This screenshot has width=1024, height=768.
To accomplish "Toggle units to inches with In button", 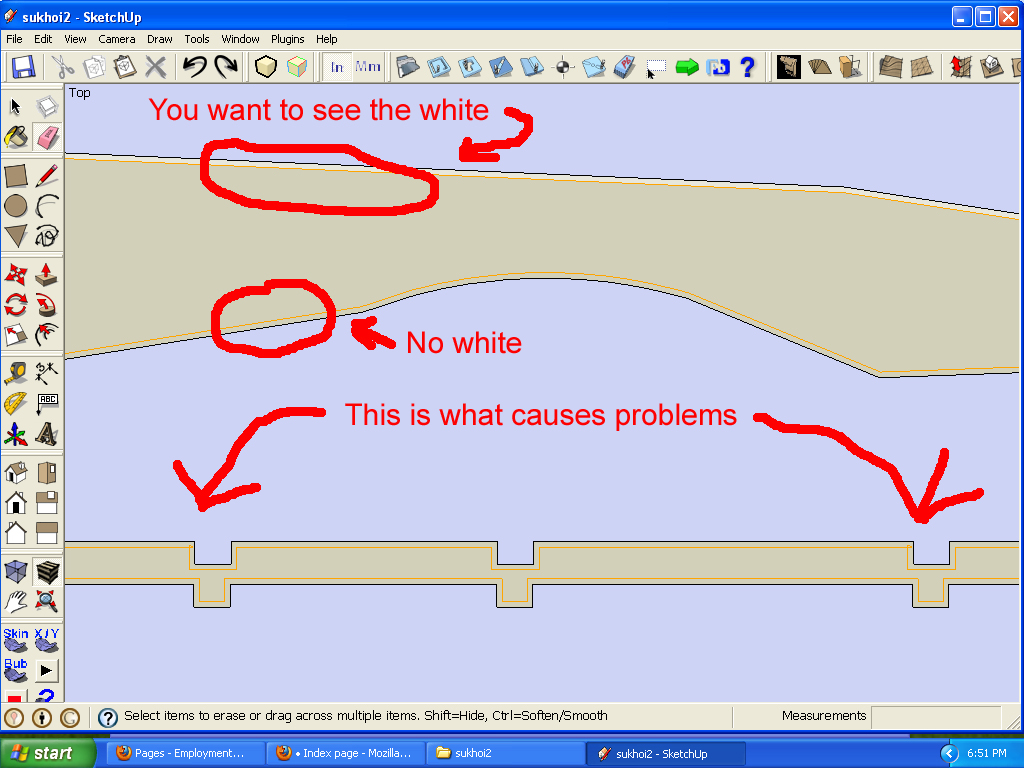I will 337,67.
